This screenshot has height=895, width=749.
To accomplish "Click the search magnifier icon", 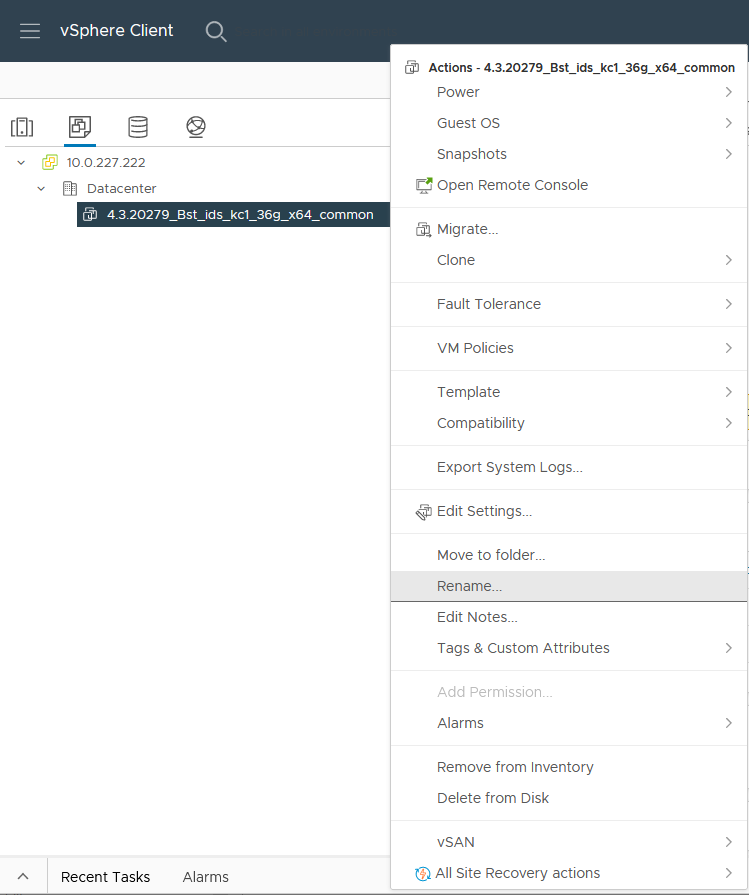I will 216,31.
